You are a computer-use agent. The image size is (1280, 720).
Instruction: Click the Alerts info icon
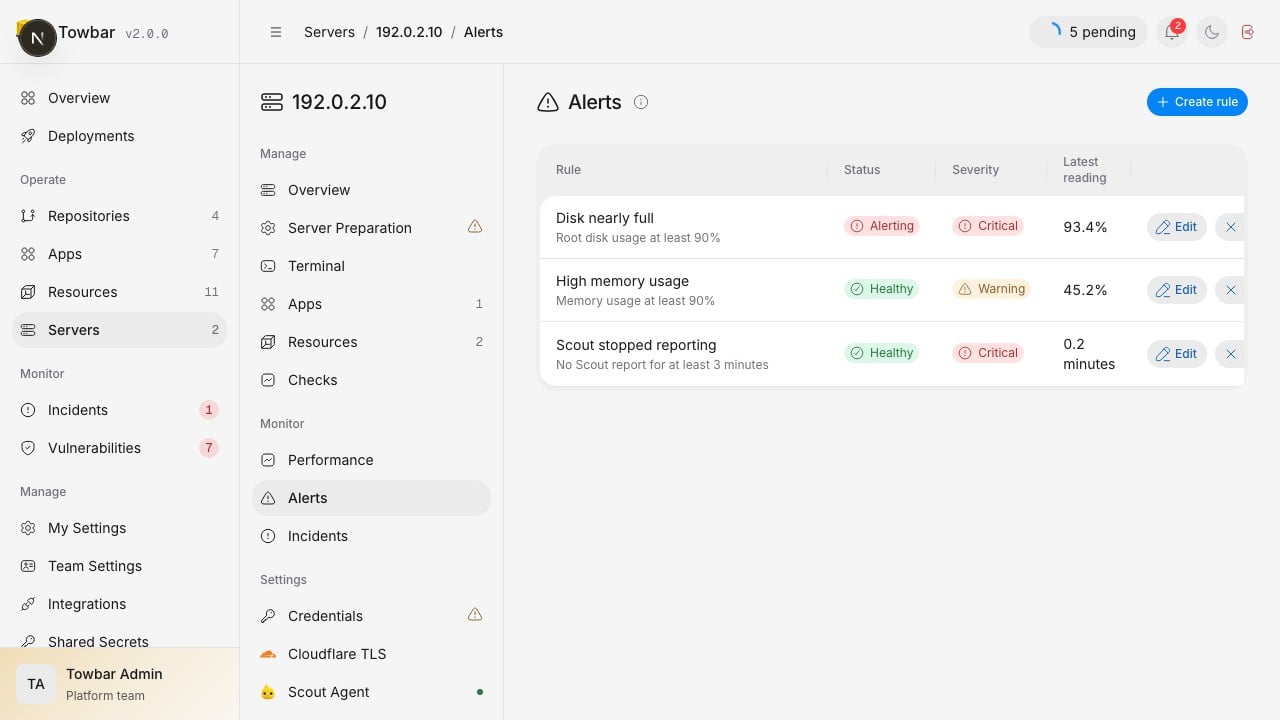pyautogui.click(x=641, y=102)
